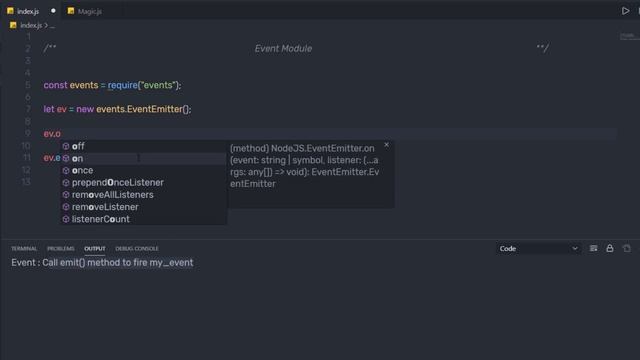Toggle output scroll lock icon
Screen dimensions: 640x360
(610, 248)
